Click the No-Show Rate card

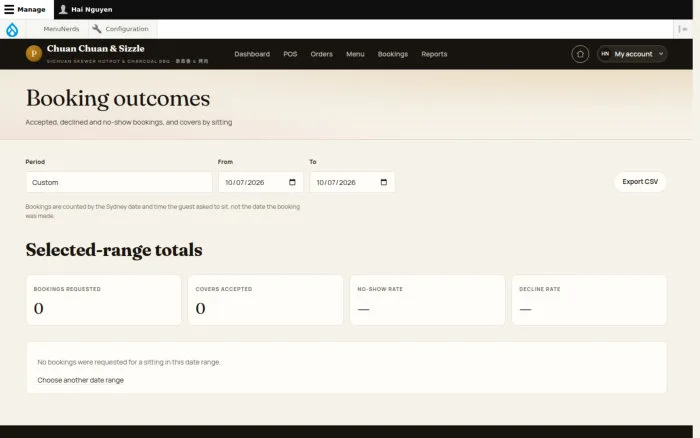coord(427,300)
